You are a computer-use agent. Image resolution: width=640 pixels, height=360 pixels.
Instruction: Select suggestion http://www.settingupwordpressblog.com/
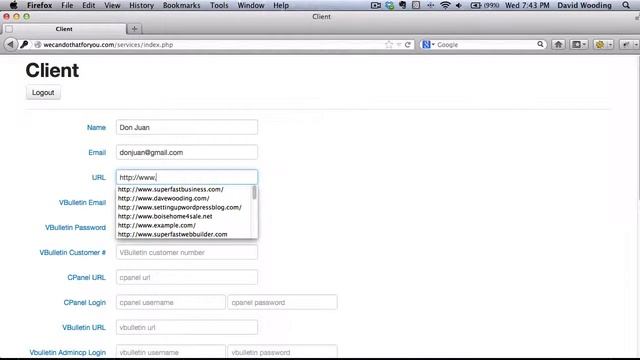click(180, 207)
